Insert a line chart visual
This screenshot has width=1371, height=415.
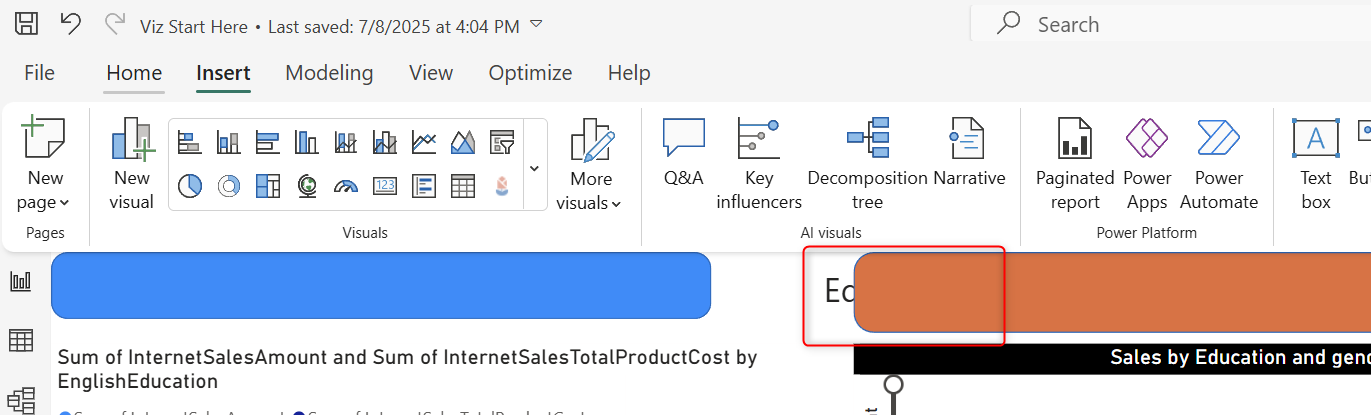(x=424, y=143)
